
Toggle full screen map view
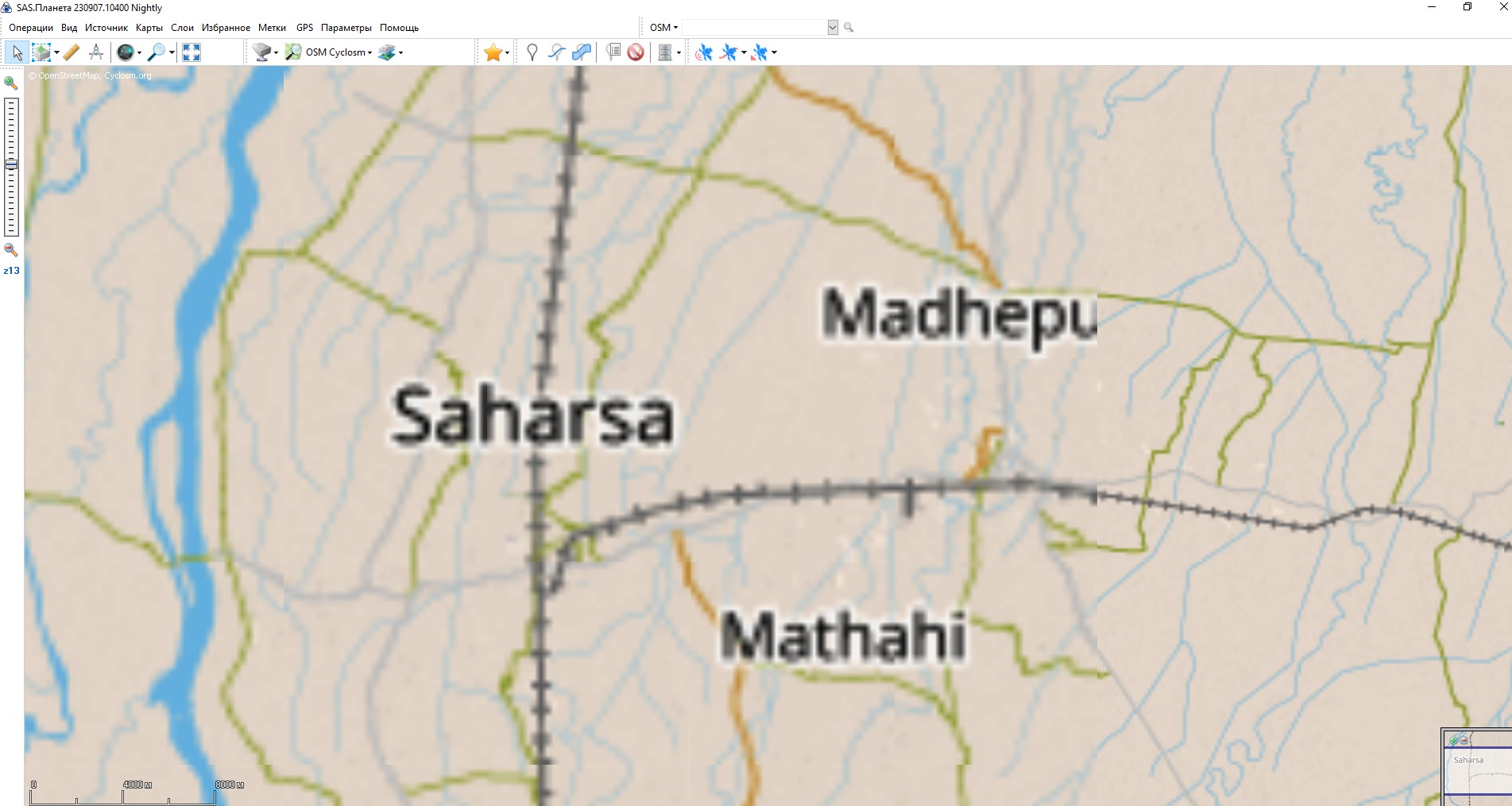191,52
